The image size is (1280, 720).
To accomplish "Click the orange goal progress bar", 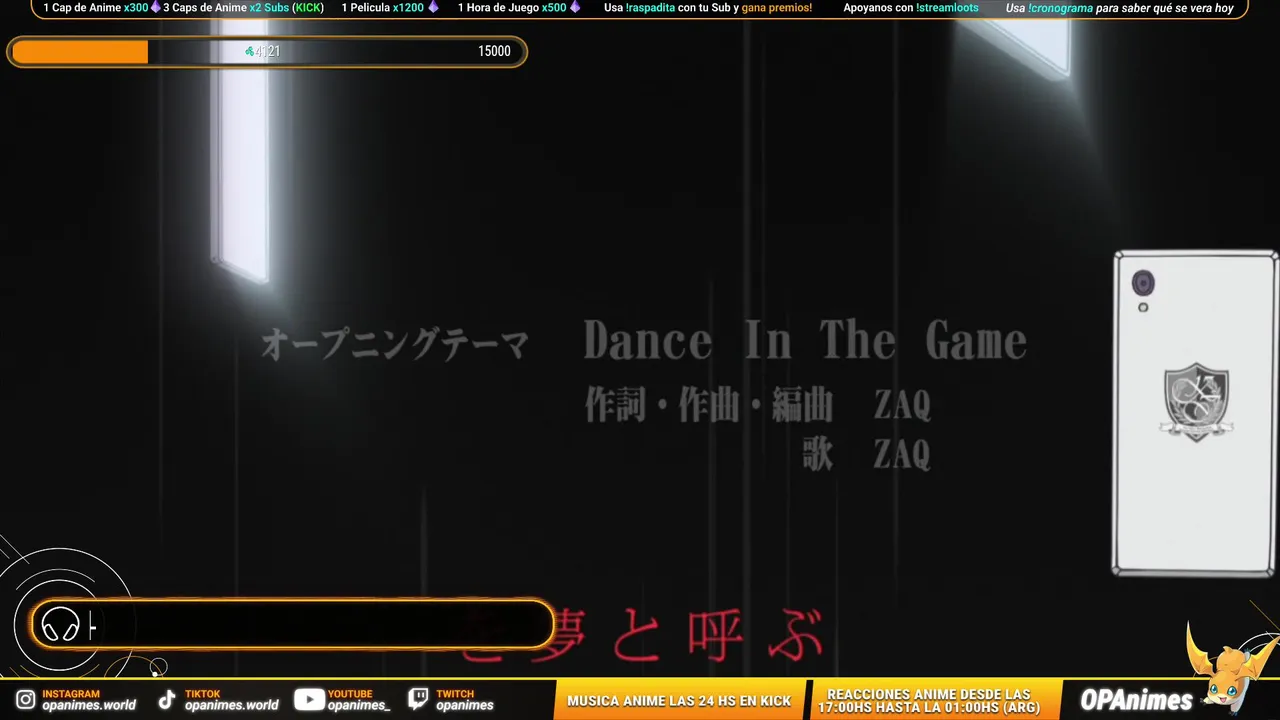I will tap(267, 52).
